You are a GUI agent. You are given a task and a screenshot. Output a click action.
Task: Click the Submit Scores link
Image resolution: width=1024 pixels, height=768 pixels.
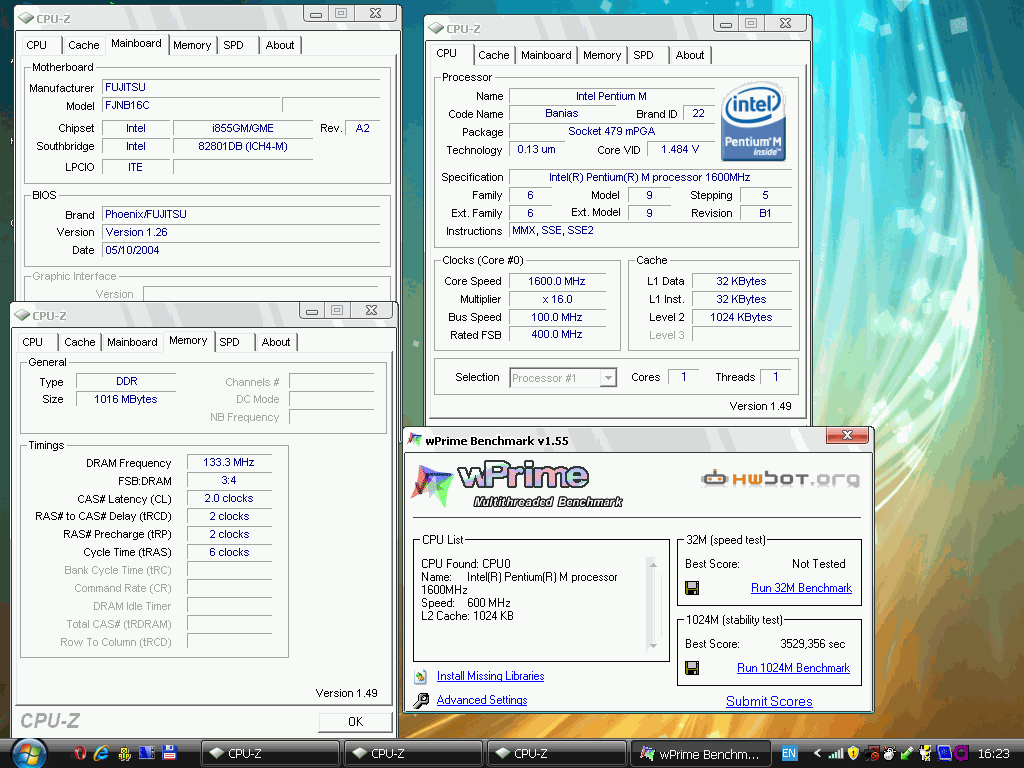coord(769,701)
